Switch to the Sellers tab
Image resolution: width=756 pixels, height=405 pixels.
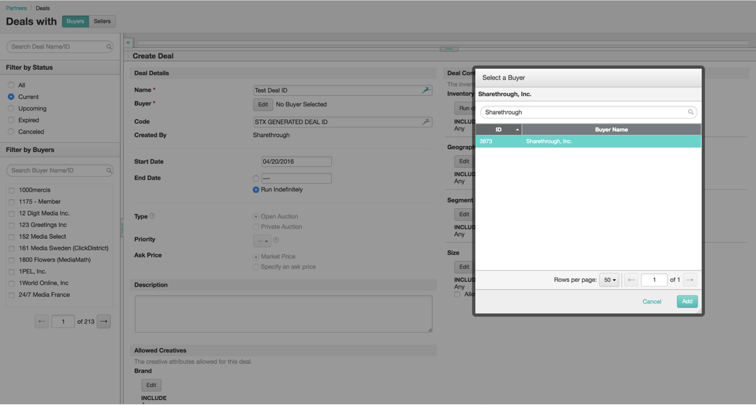(x=102, y=21)
